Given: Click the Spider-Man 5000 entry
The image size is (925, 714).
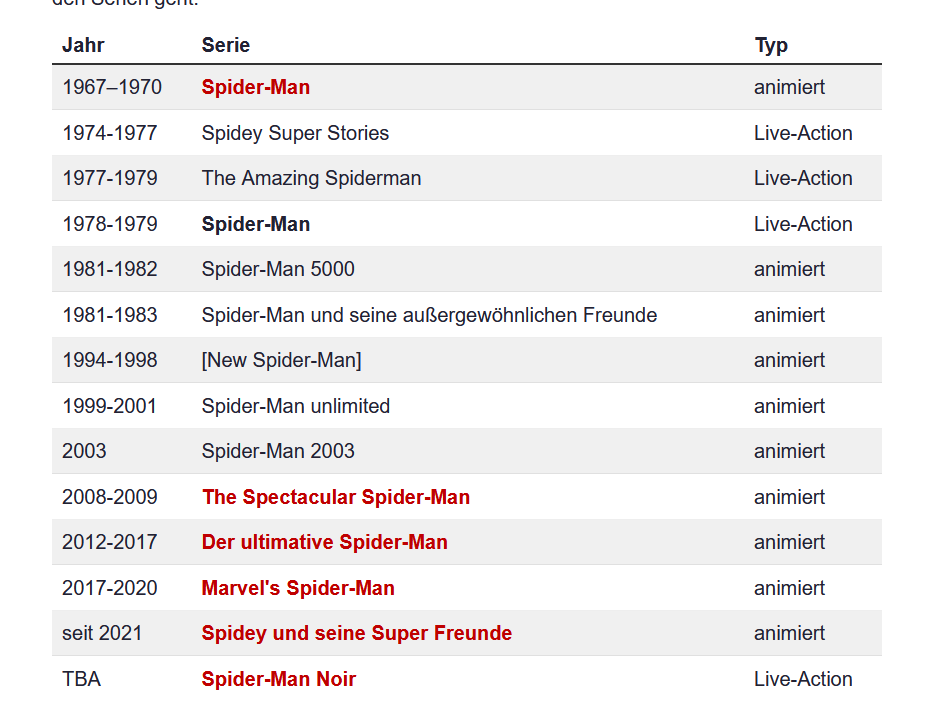Looking at the screenshot, I should [278, 269].
